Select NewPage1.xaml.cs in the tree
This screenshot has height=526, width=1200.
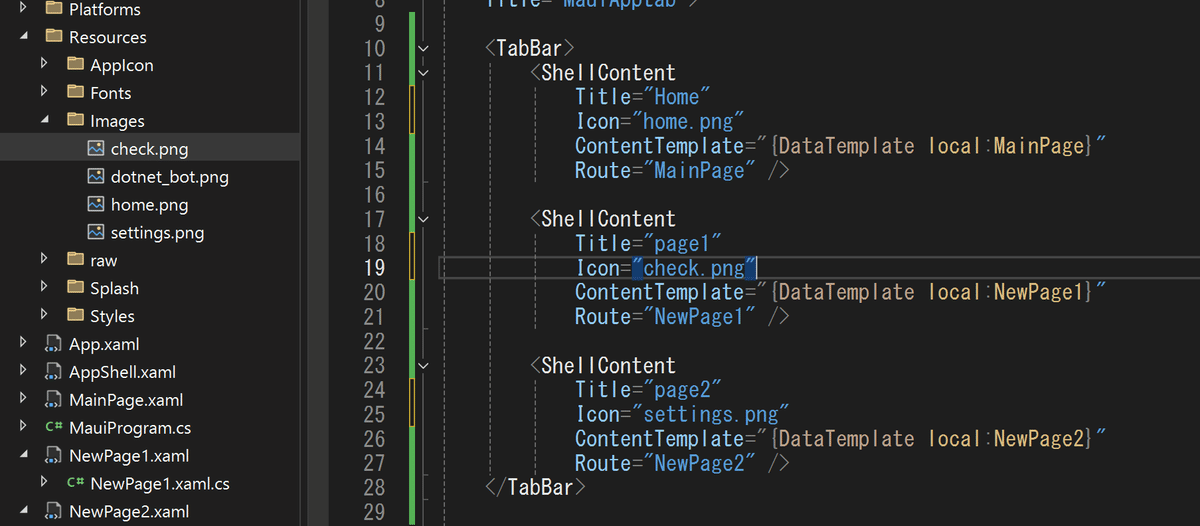pyautogui.click(x=160, y=484)
